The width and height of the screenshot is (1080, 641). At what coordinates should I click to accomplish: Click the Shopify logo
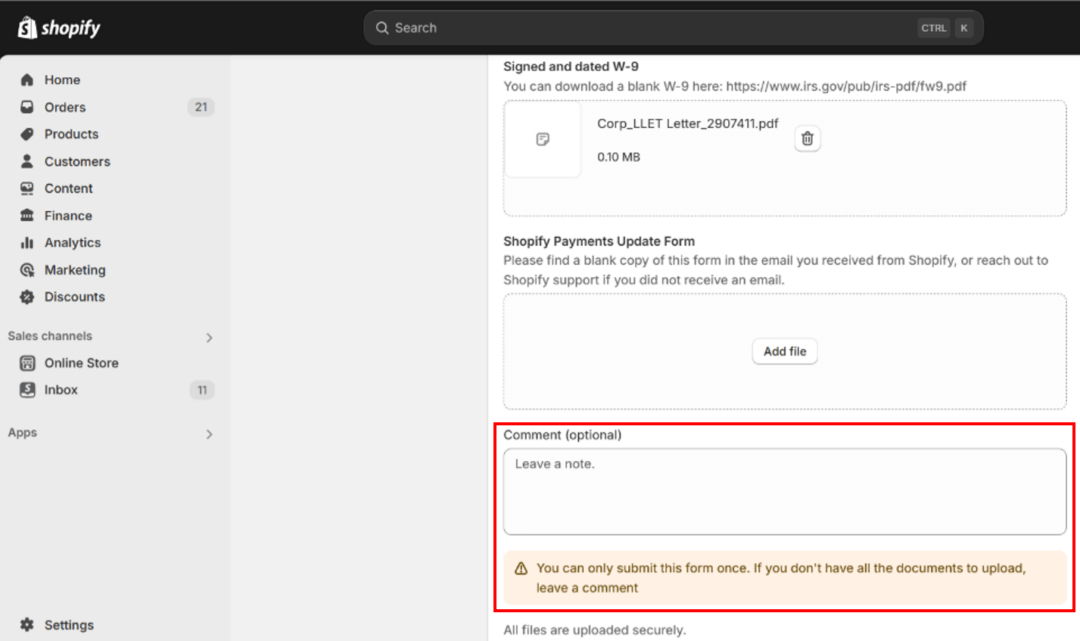pyautogui.click(x=59, y=28)
